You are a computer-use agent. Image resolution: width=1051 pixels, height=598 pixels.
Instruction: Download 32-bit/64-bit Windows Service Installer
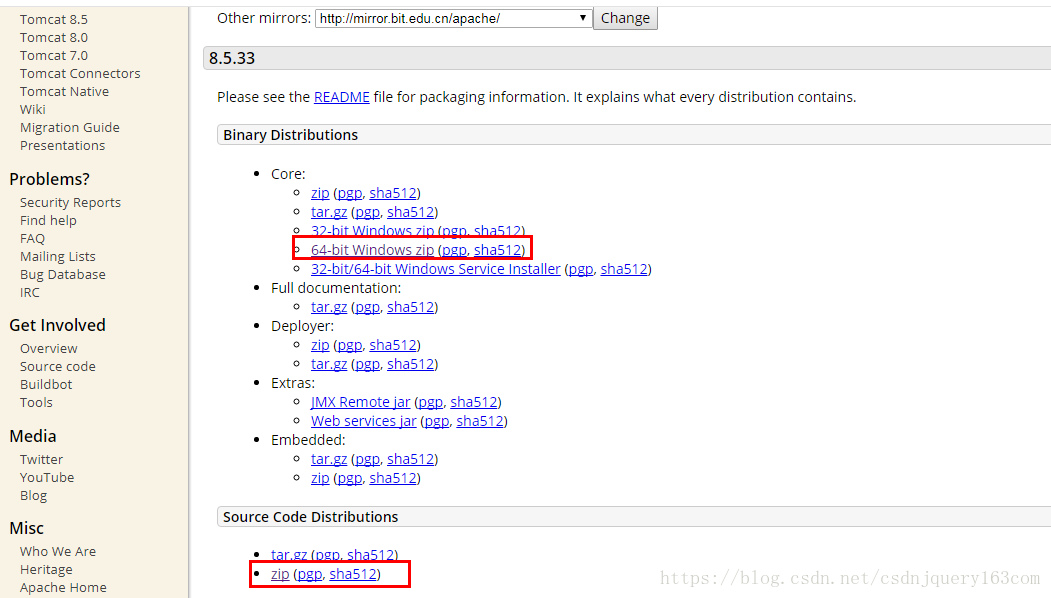coord(436,269)
